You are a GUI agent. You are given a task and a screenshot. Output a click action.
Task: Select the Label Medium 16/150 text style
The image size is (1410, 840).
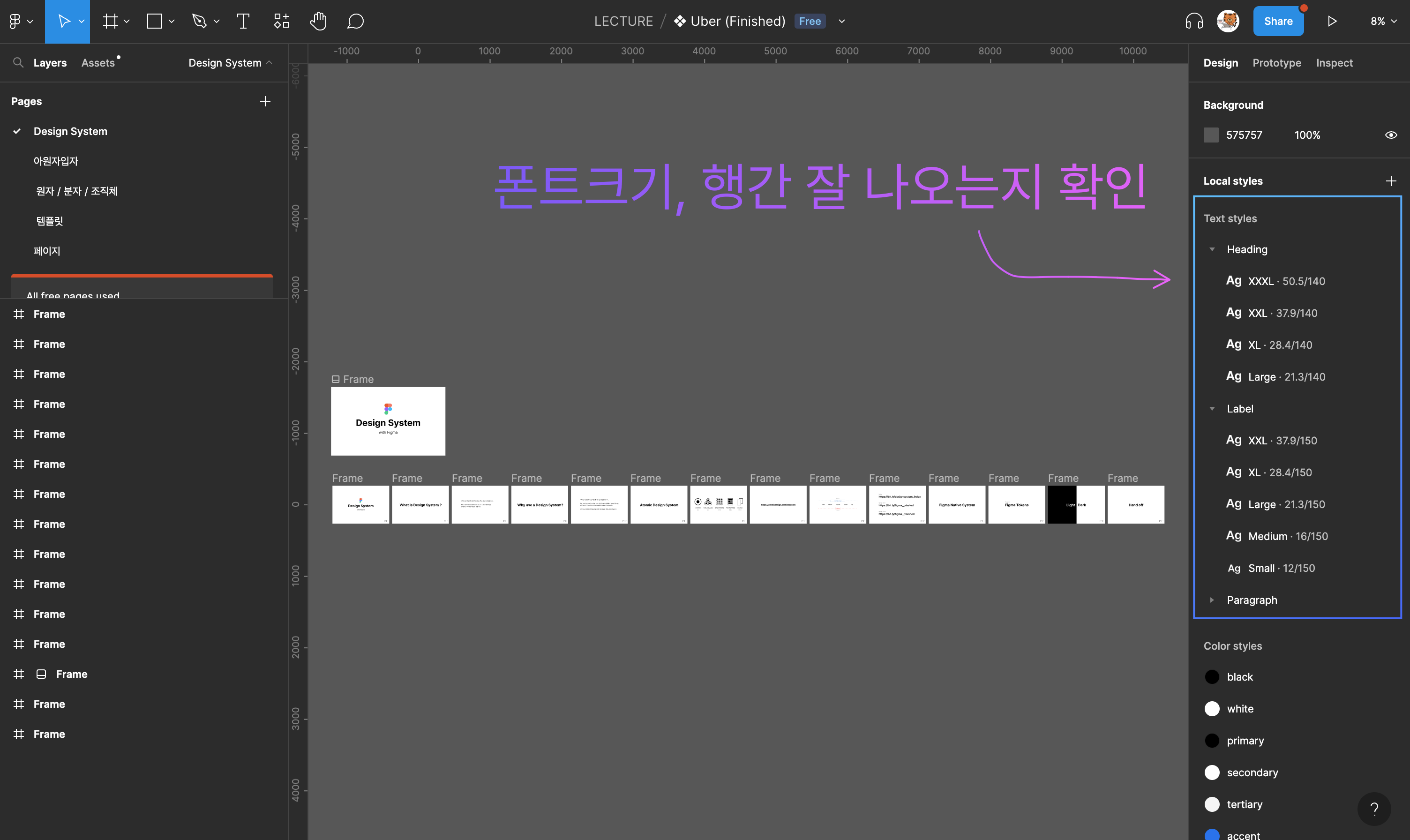(x=1276, y=537)
